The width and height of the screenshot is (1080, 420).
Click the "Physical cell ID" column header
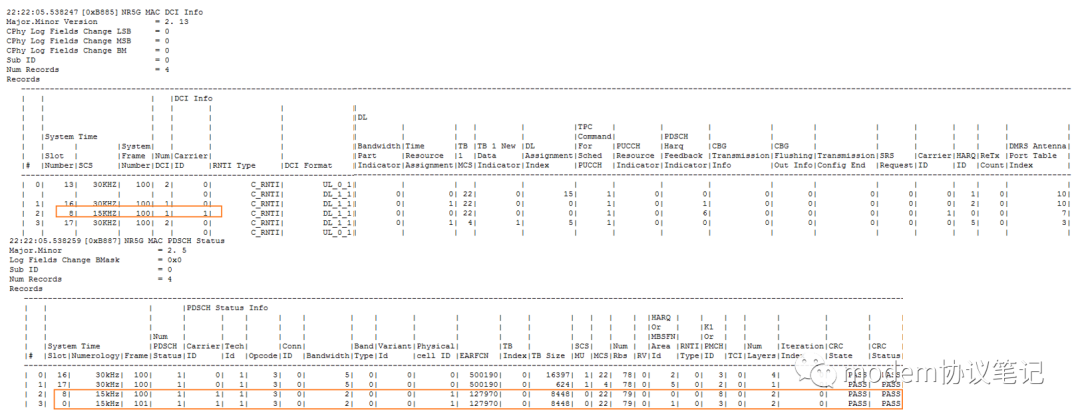435,351
